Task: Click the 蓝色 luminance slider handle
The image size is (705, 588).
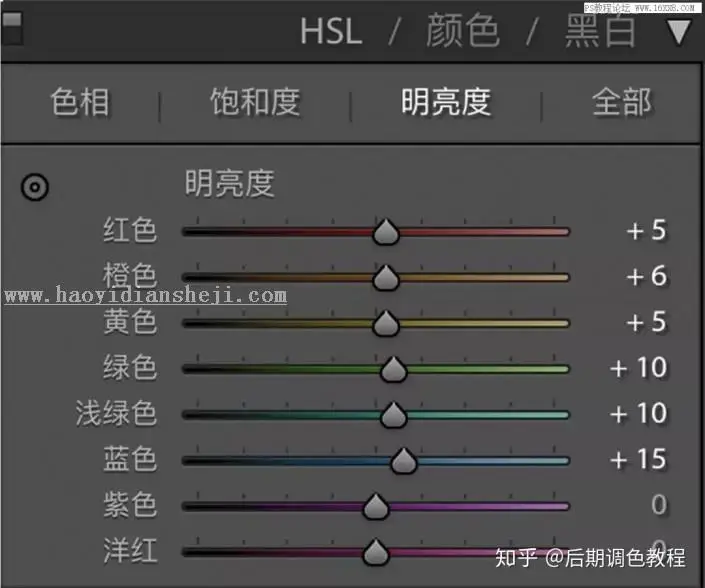Action: pyautogui.click(x=404, y=460)
